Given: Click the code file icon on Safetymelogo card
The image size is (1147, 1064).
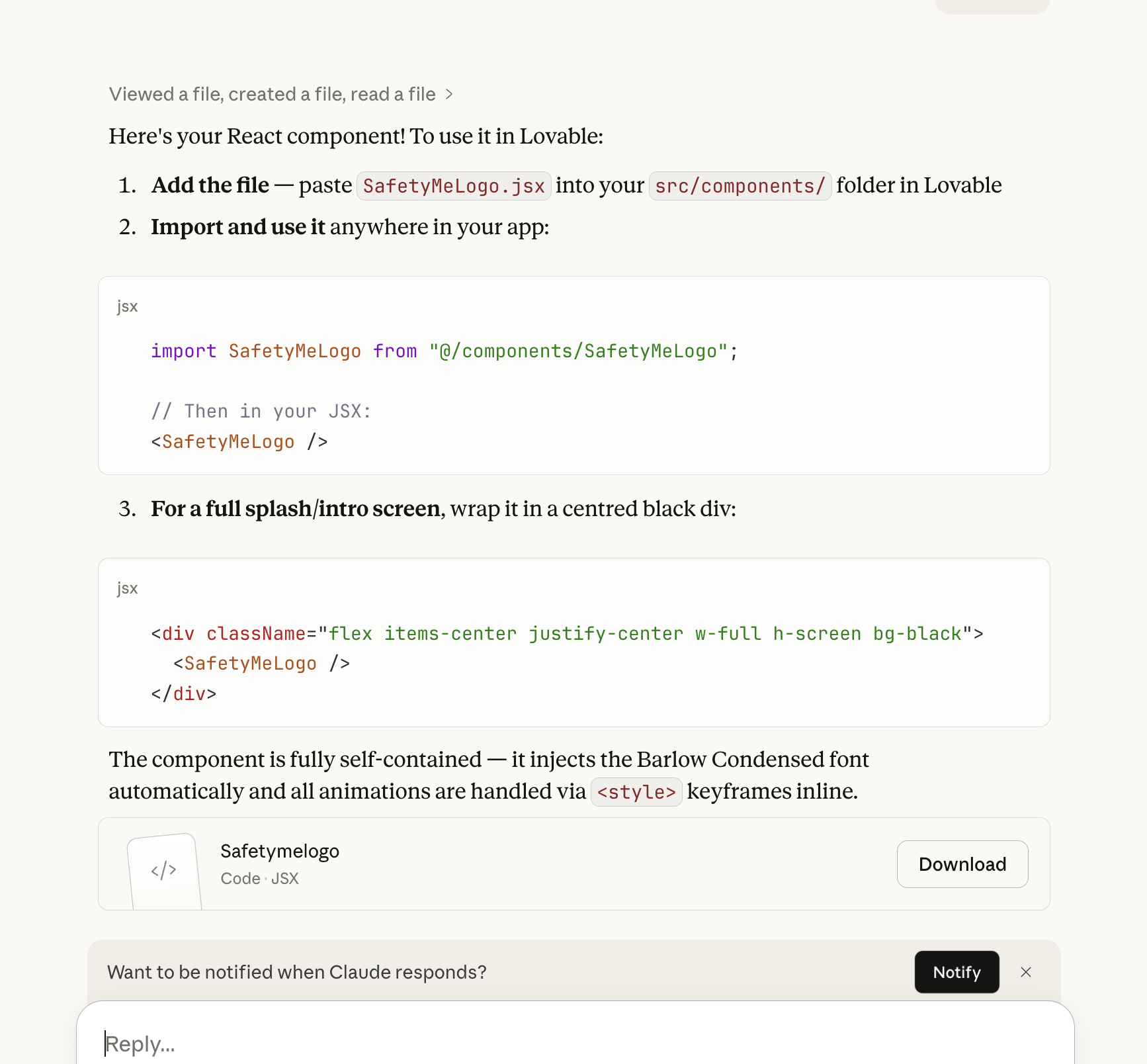Looking at the screenshot, I should click(164, 869).
